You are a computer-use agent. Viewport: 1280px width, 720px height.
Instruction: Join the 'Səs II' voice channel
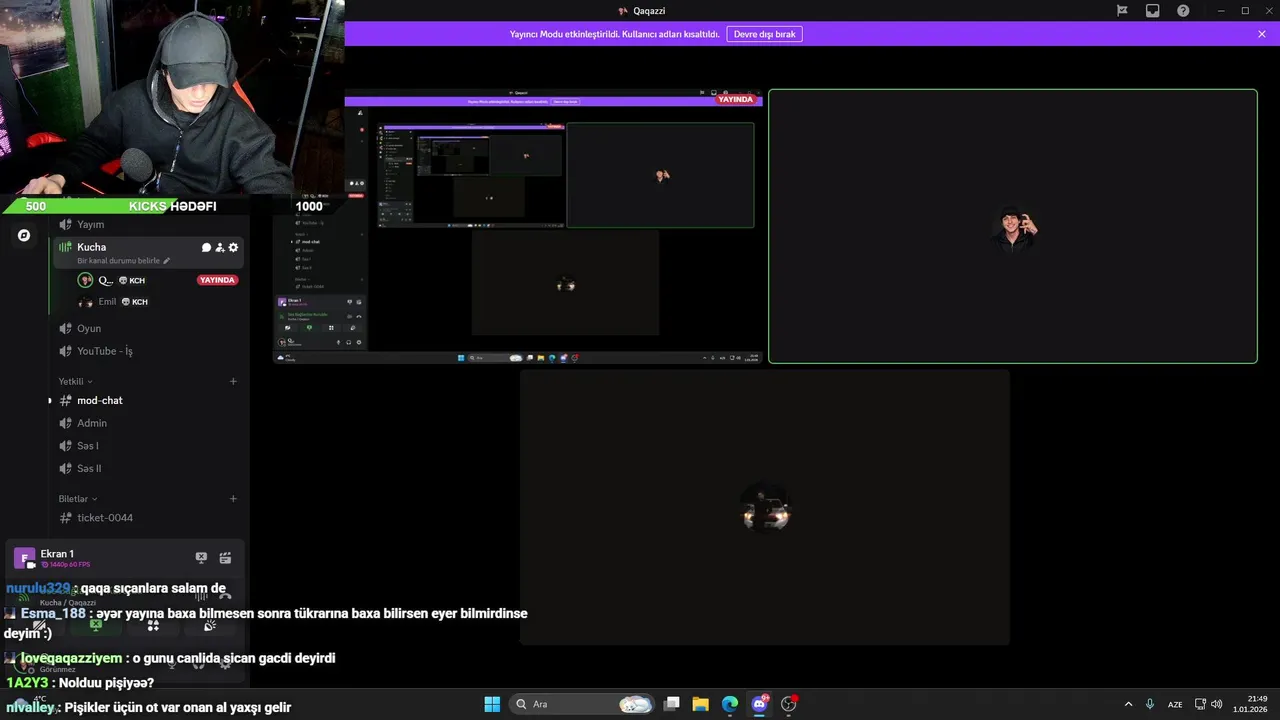pyautogui.click(x=150, y=468)
